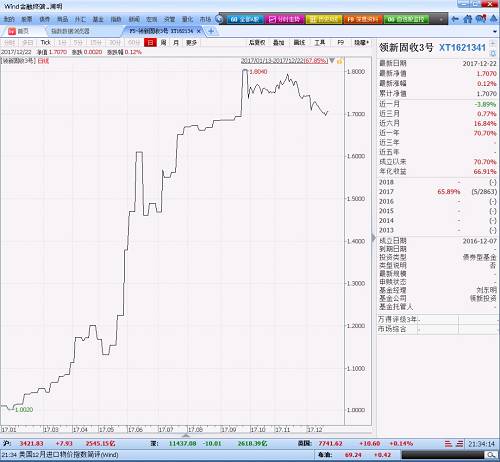Open the 宏观 menu
Screen dimensions: 500x462
pyautogui.click(x=151, y=20)
